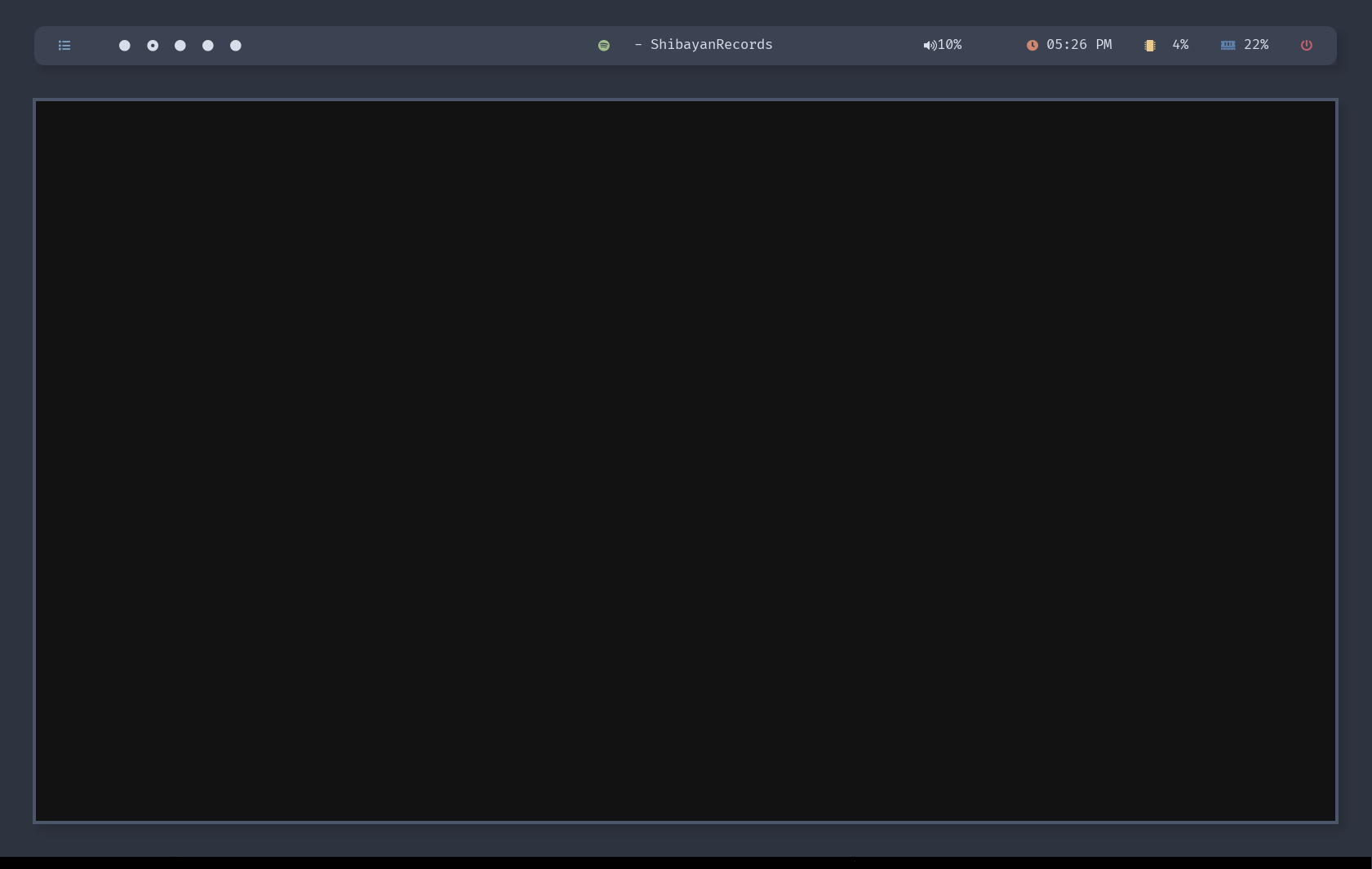The height and width of the screenshot is (869, 1372).
Task: Click the volume speaker icon
Action: pos(930,46)
